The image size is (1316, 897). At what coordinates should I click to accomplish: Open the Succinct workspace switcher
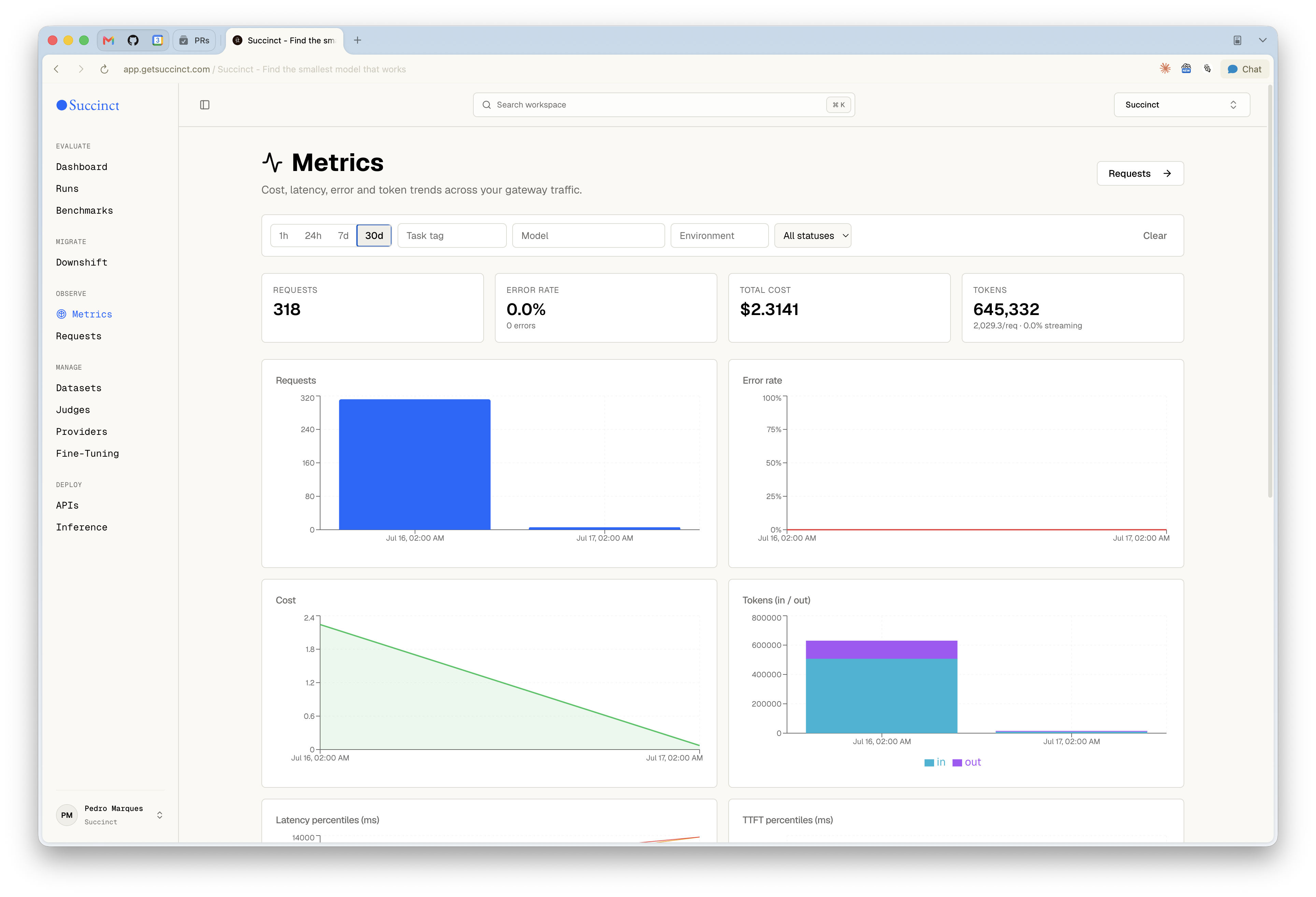click(x=1181, y=105)
